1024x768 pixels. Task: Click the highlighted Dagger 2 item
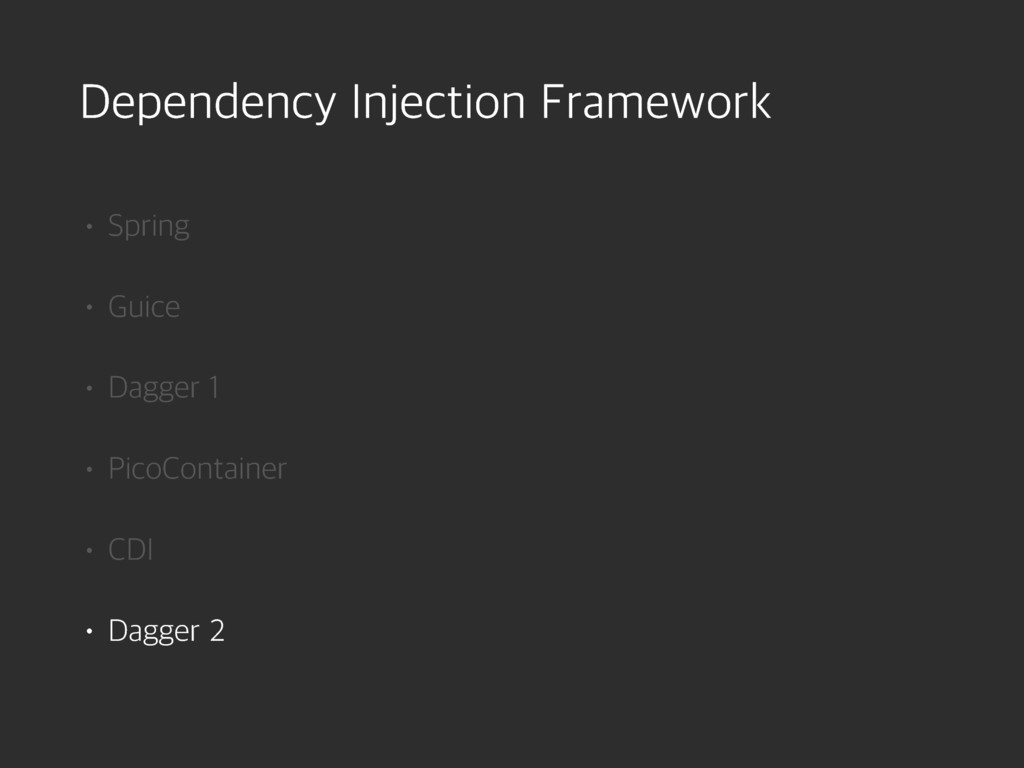coord(166,631)
